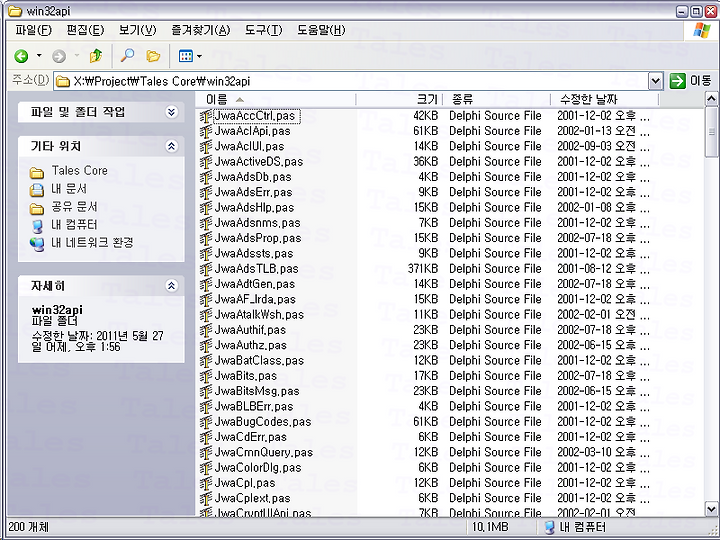Click the 공유 문서 folder icon

tap(37, 208)
